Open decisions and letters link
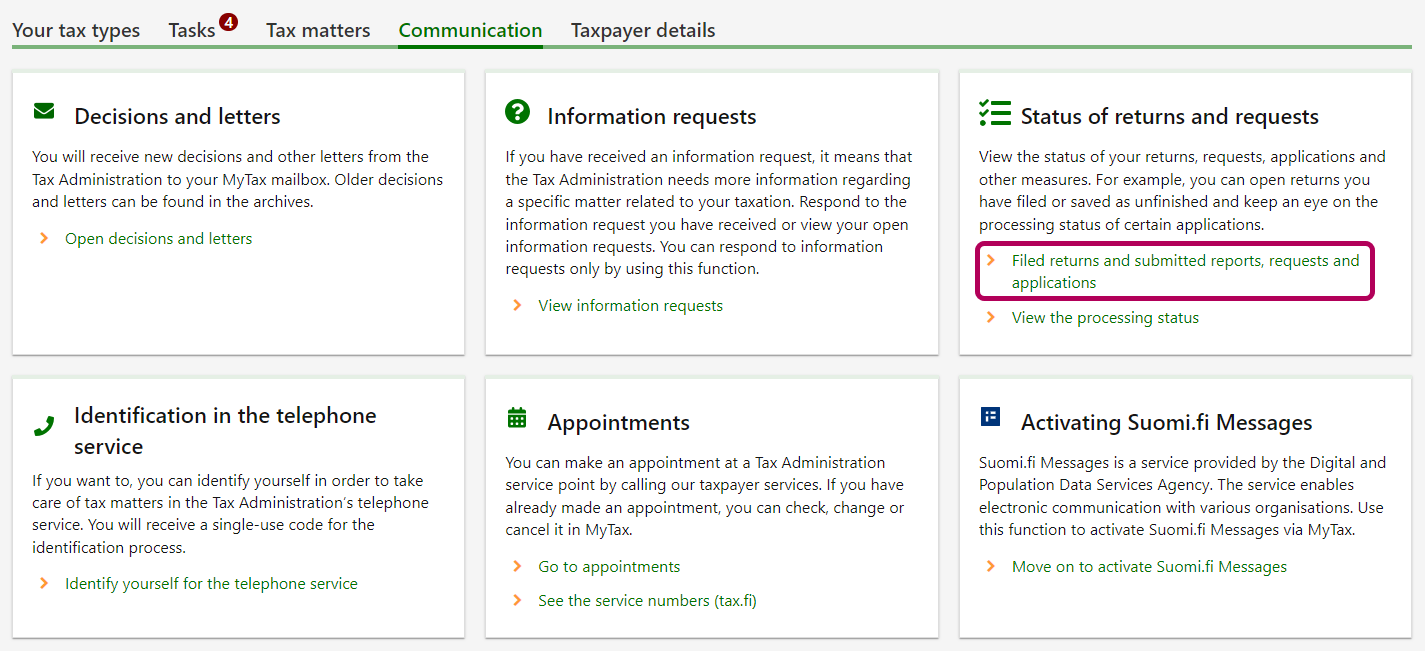Viewport: 1425px width, 651px height. (x=158, y=239)
